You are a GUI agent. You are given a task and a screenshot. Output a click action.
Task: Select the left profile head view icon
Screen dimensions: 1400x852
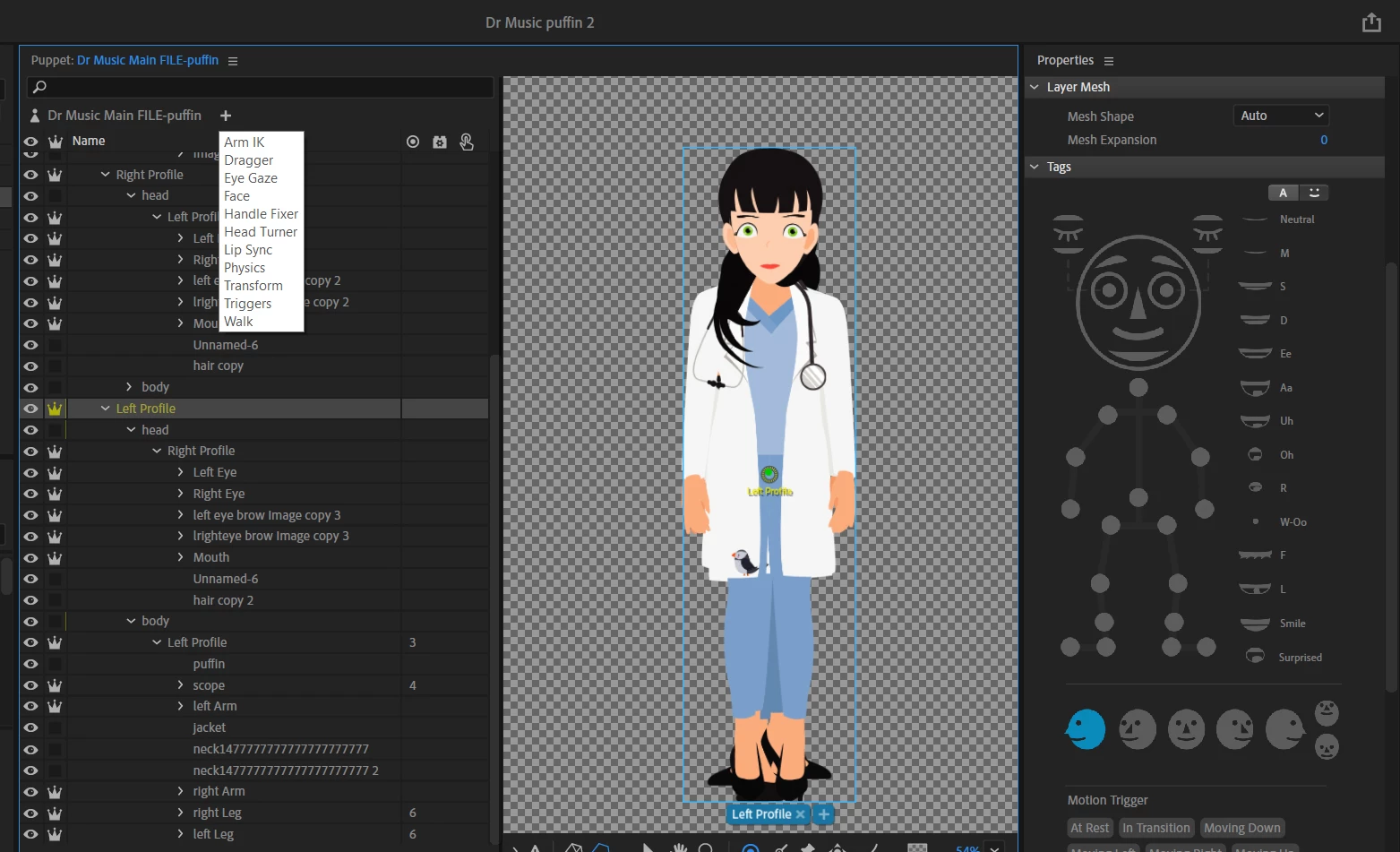click(1086, 729)
